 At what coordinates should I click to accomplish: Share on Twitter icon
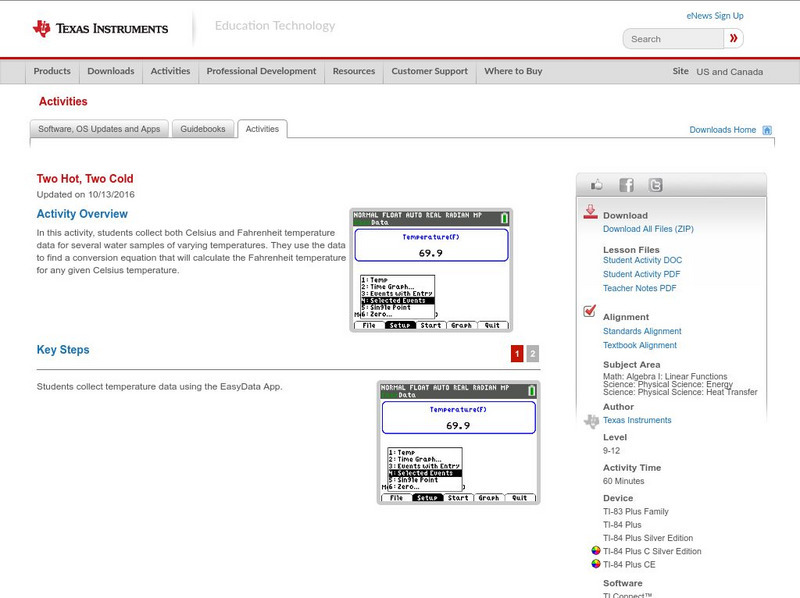click(656, 185)
